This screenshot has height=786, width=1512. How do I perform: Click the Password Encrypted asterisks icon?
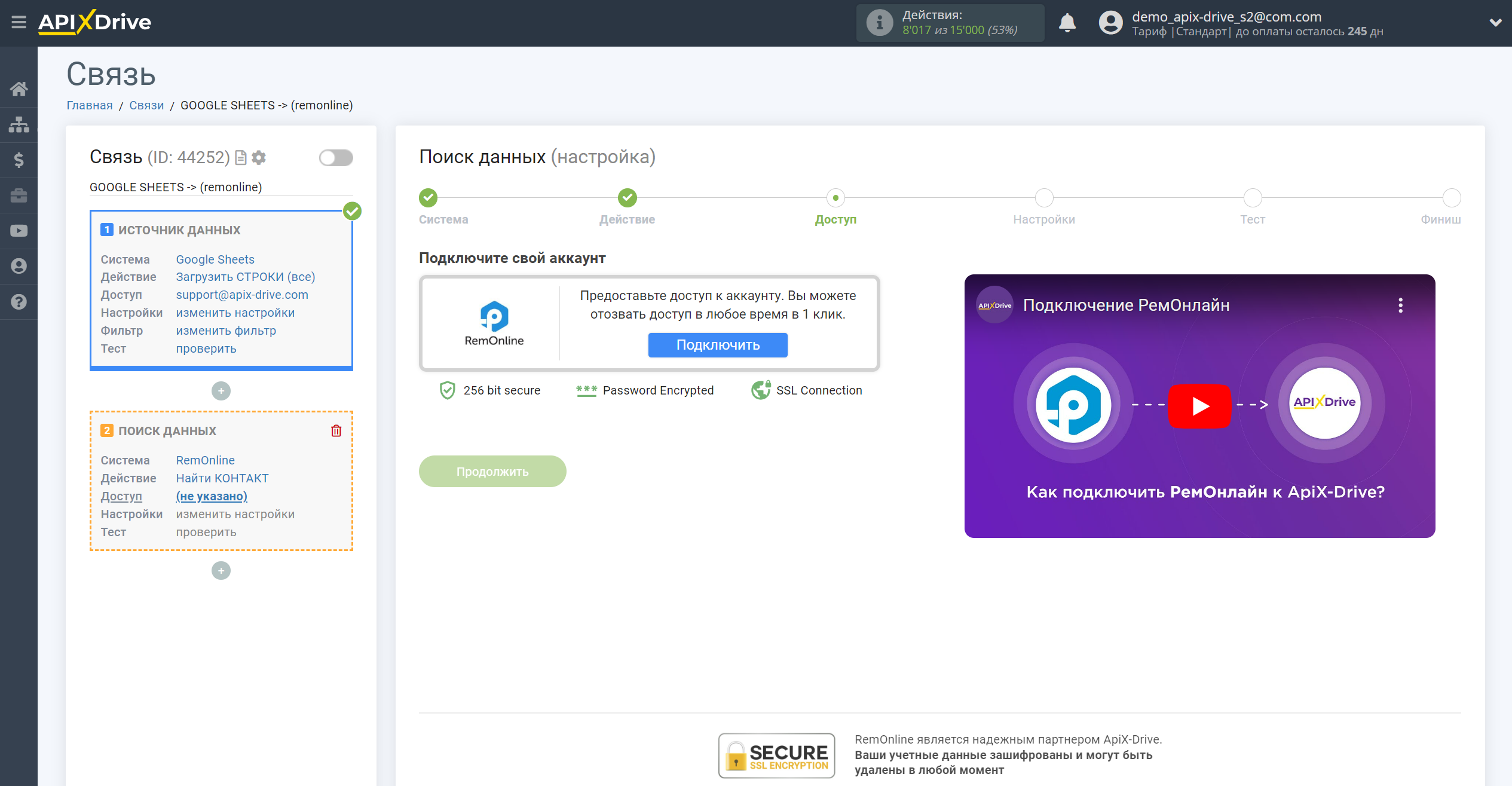click(x=586, y=390)
